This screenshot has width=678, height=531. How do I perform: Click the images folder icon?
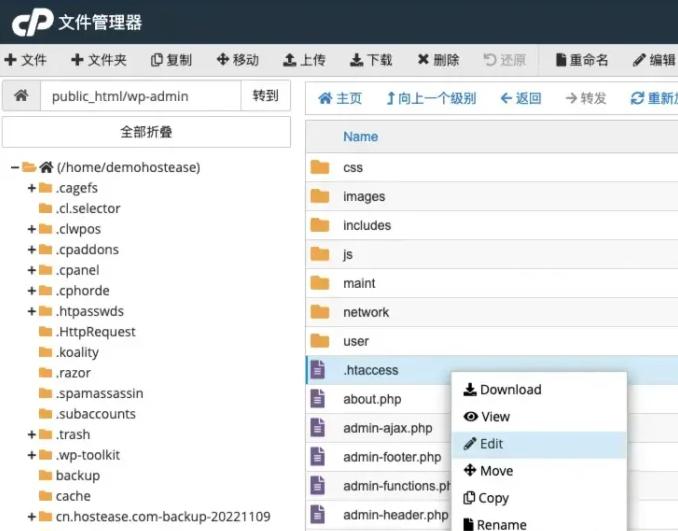click(320, 196)
